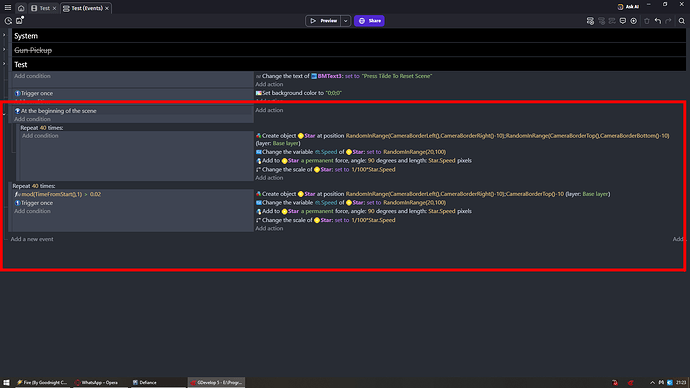Open the Ask AI assistant

click(x=628, y=7)
